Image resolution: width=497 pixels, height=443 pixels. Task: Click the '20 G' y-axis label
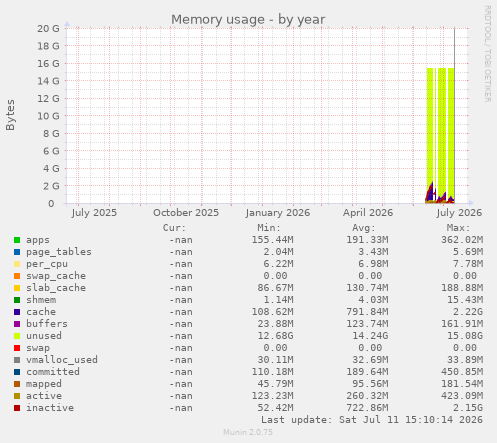point(48,29)
